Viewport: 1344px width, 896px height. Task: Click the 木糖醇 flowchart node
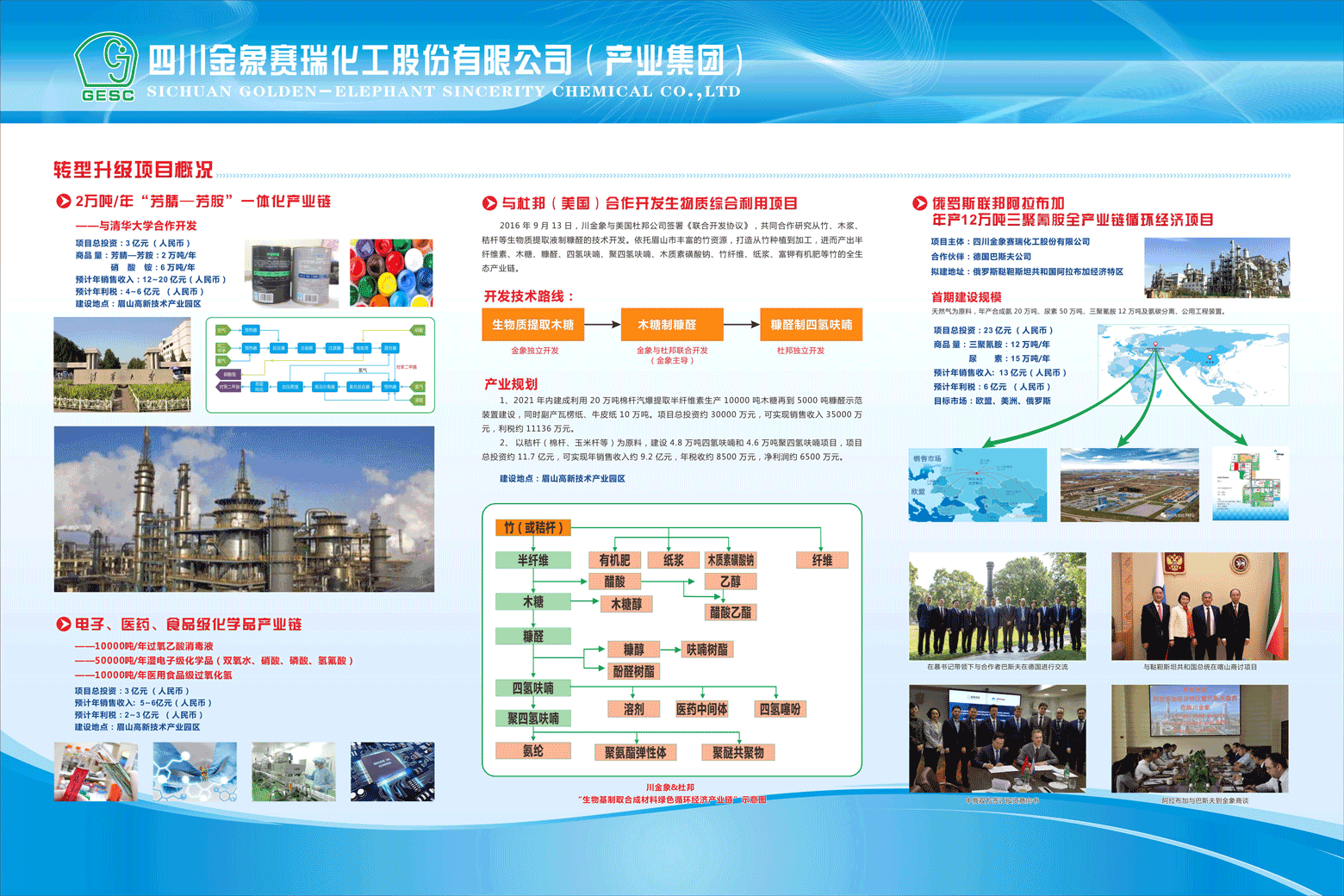pyautogui.click(x=626, y=604)
